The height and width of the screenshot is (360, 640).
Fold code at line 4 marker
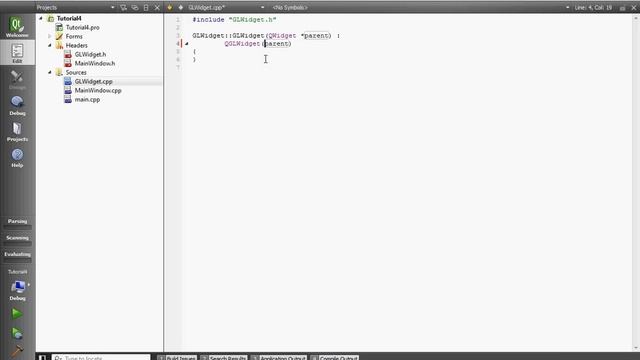187,44
